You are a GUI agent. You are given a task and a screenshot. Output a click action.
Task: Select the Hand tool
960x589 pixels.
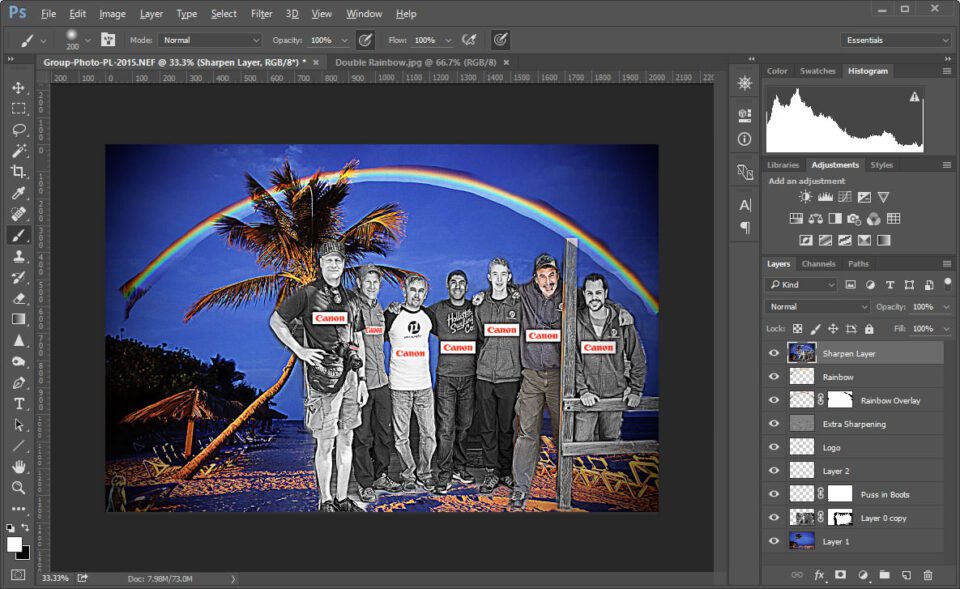pos(18,467)
